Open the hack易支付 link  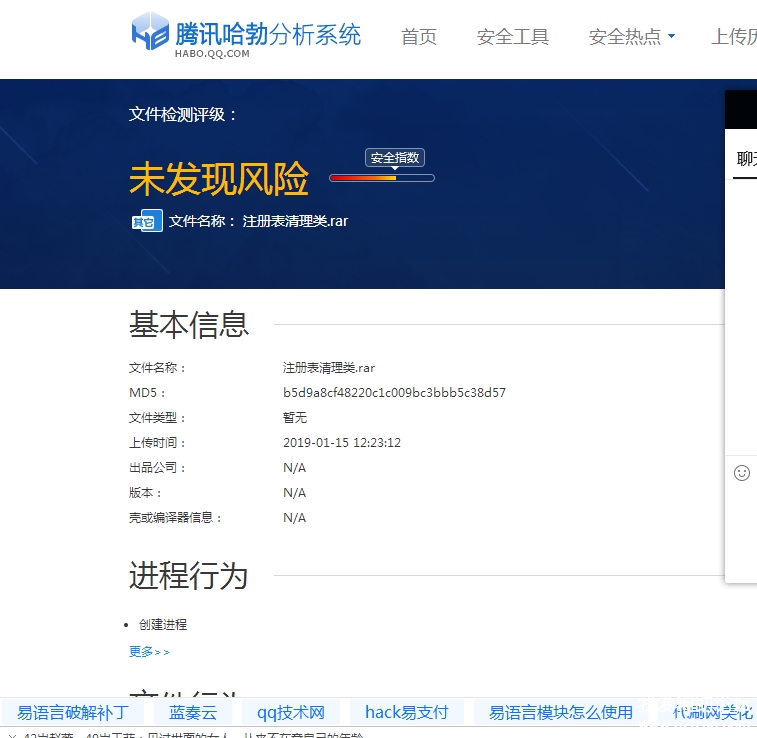click(406, 712)
